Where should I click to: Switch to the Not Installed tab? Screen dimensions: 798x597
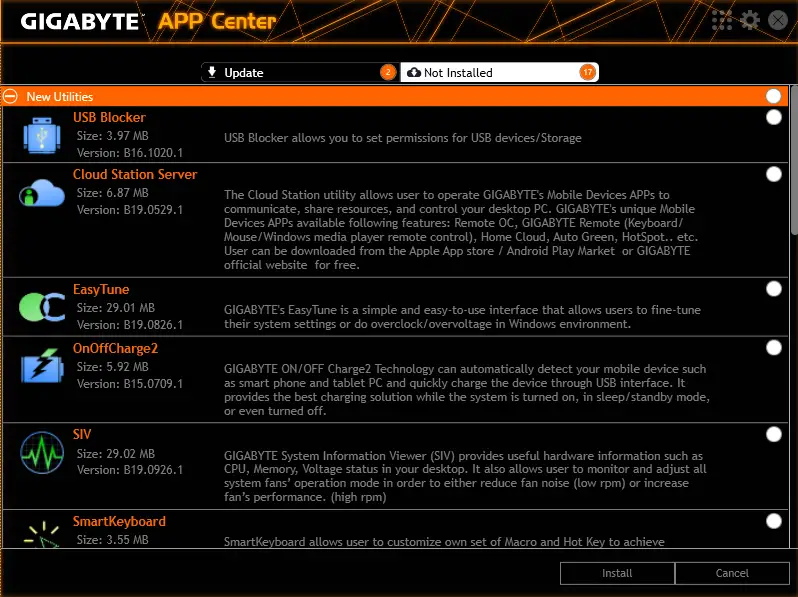point(499,72)
